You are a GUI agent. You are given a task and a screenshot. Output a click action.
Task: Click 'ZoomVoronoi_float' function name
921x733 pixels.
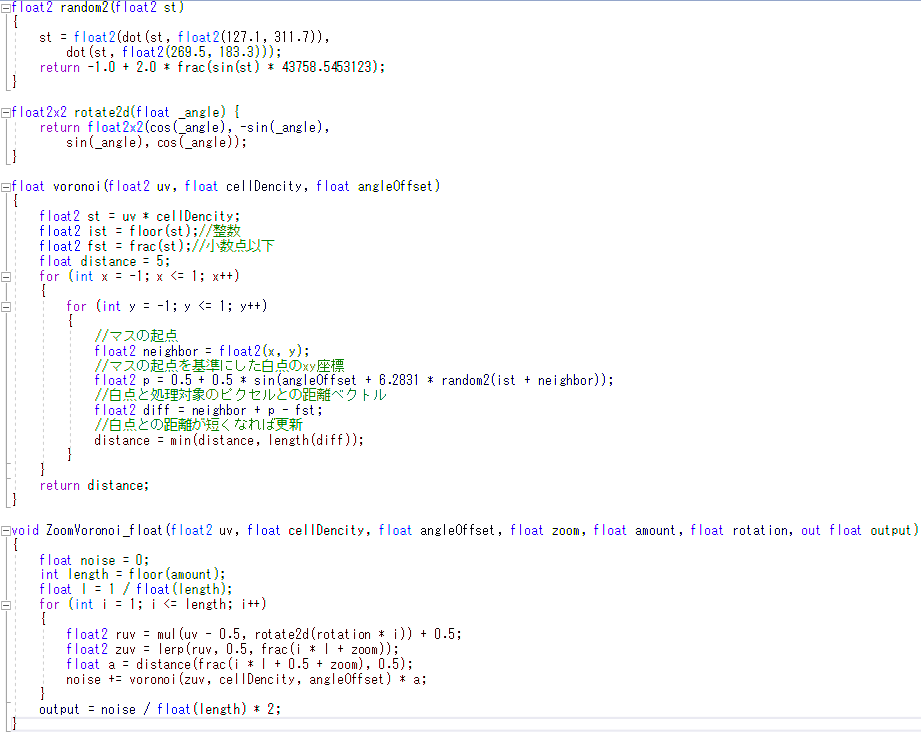(x=104, y=530)
